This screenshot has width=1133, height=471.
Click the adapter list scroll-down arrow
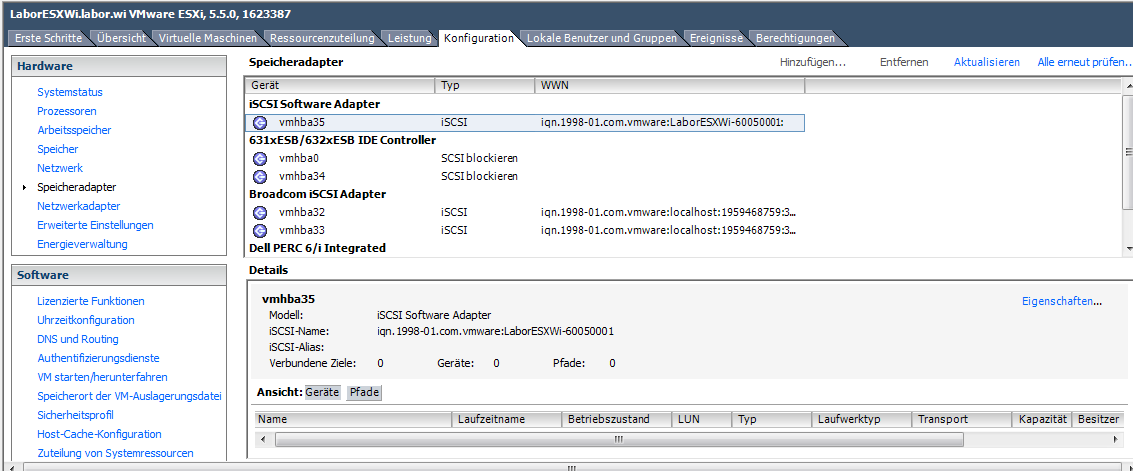(1128, 249)
